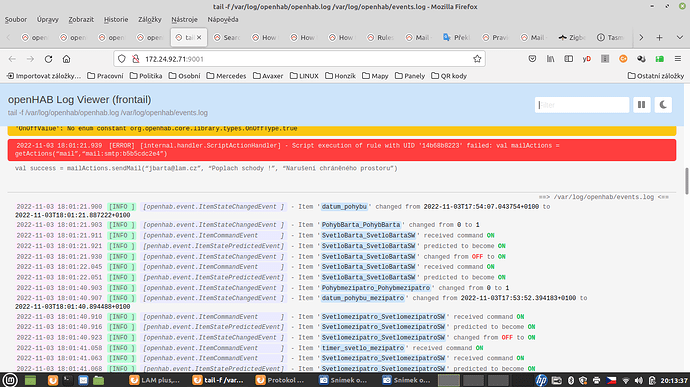Toggle the sidebar view icon
The width and height of the screenshot is (690, 387).
pyautogui.click(x=569, y=59)
